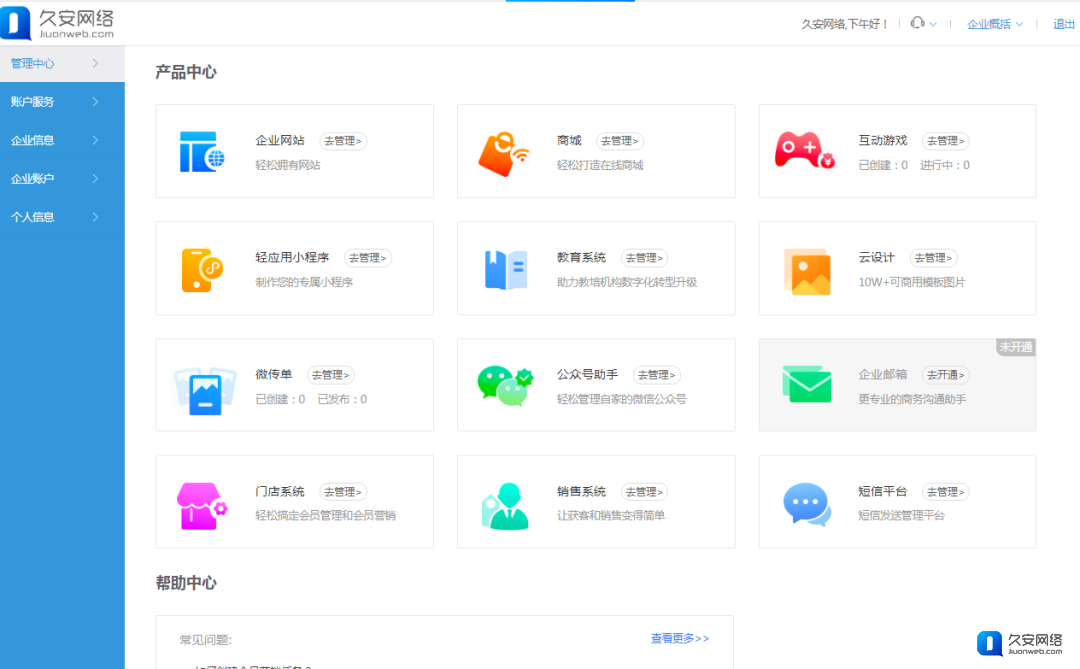The image size is (1080, 669).
Task: Click the 10W+可商用模板图片 description
Action: click(x=912, y=282)
